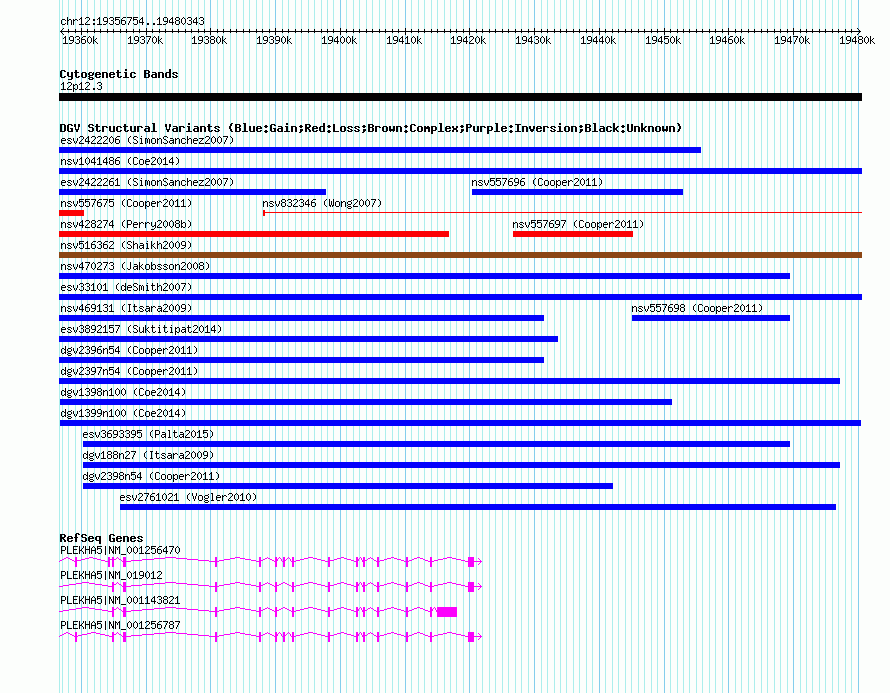890x693 pixels.
Task: Click the DGV Structural Variants track title
Action: tap(371, 128)
